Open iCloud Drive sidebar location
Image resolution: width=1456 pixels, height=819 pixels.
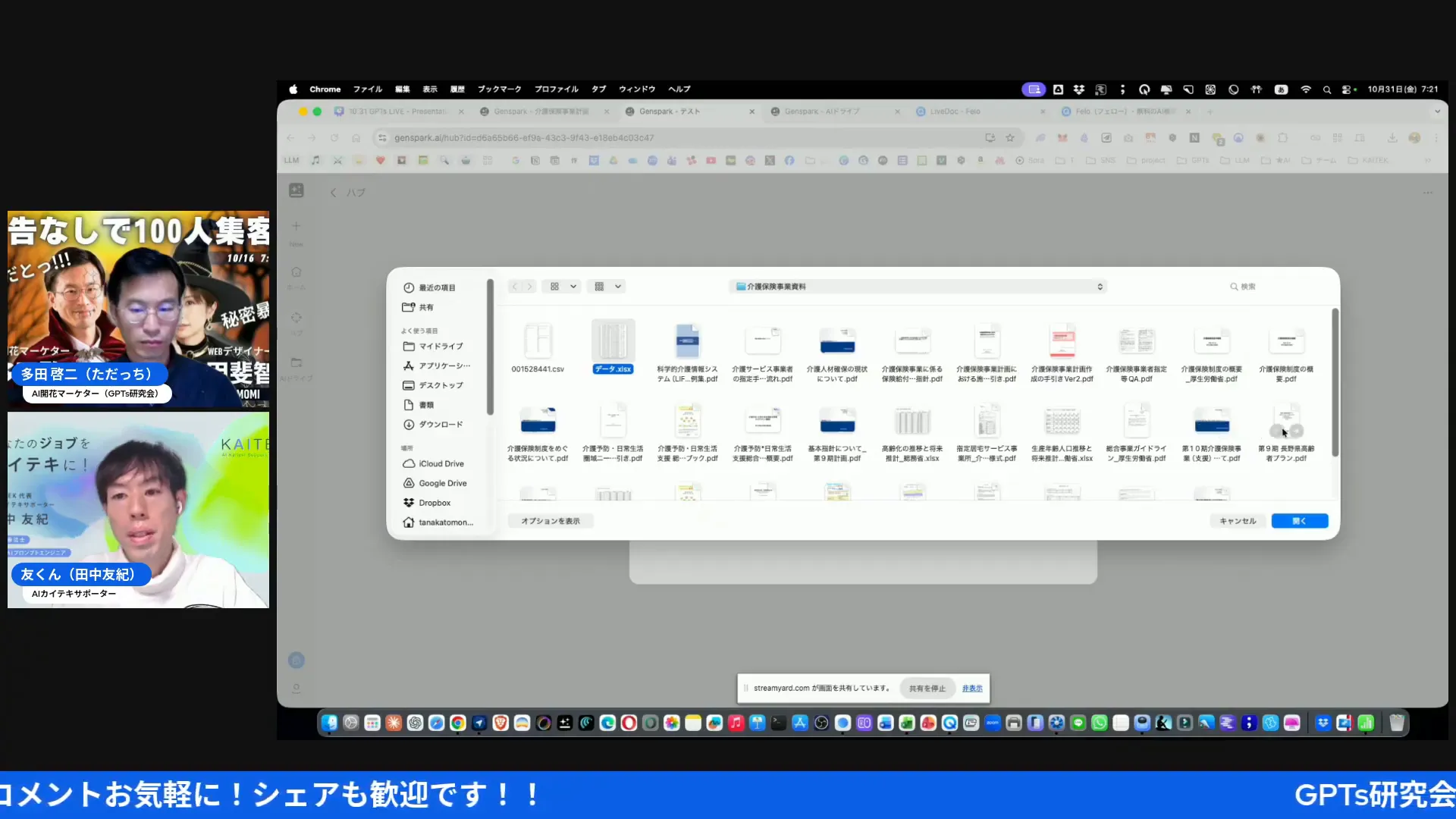pyautogui.click(x=441, y=463)
